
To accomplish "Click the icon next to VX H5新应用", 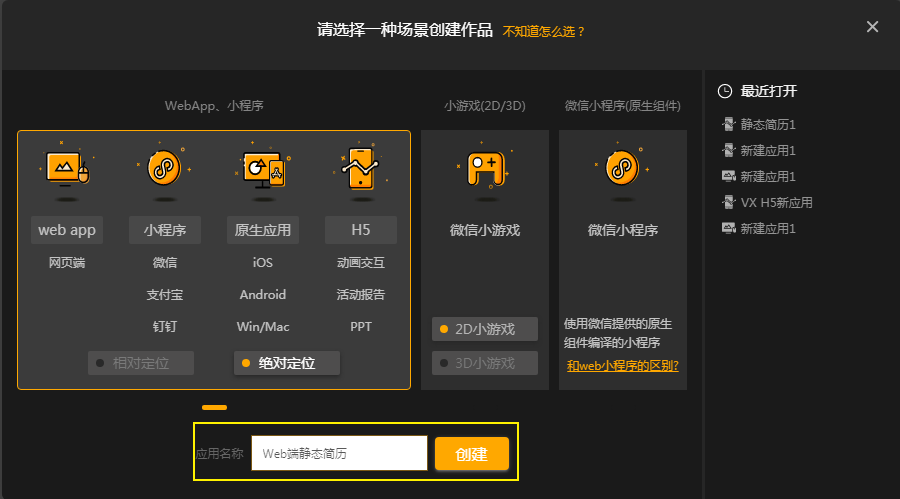I will 728,202.
